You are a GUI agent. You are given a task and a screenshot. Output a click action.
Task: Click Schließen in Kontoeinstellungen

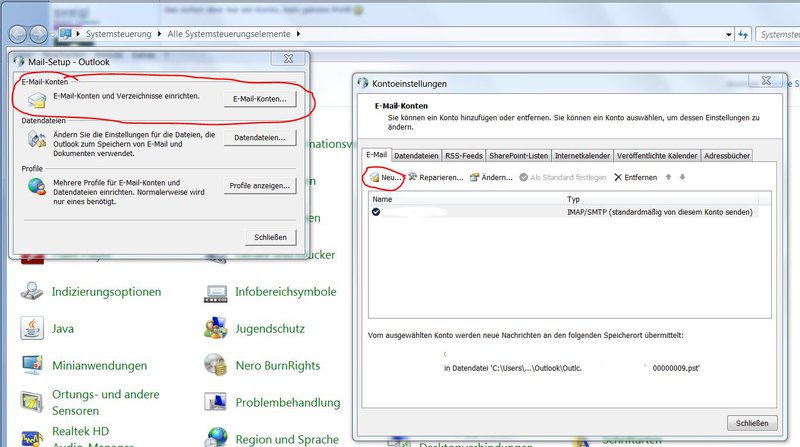click(752, 423)
